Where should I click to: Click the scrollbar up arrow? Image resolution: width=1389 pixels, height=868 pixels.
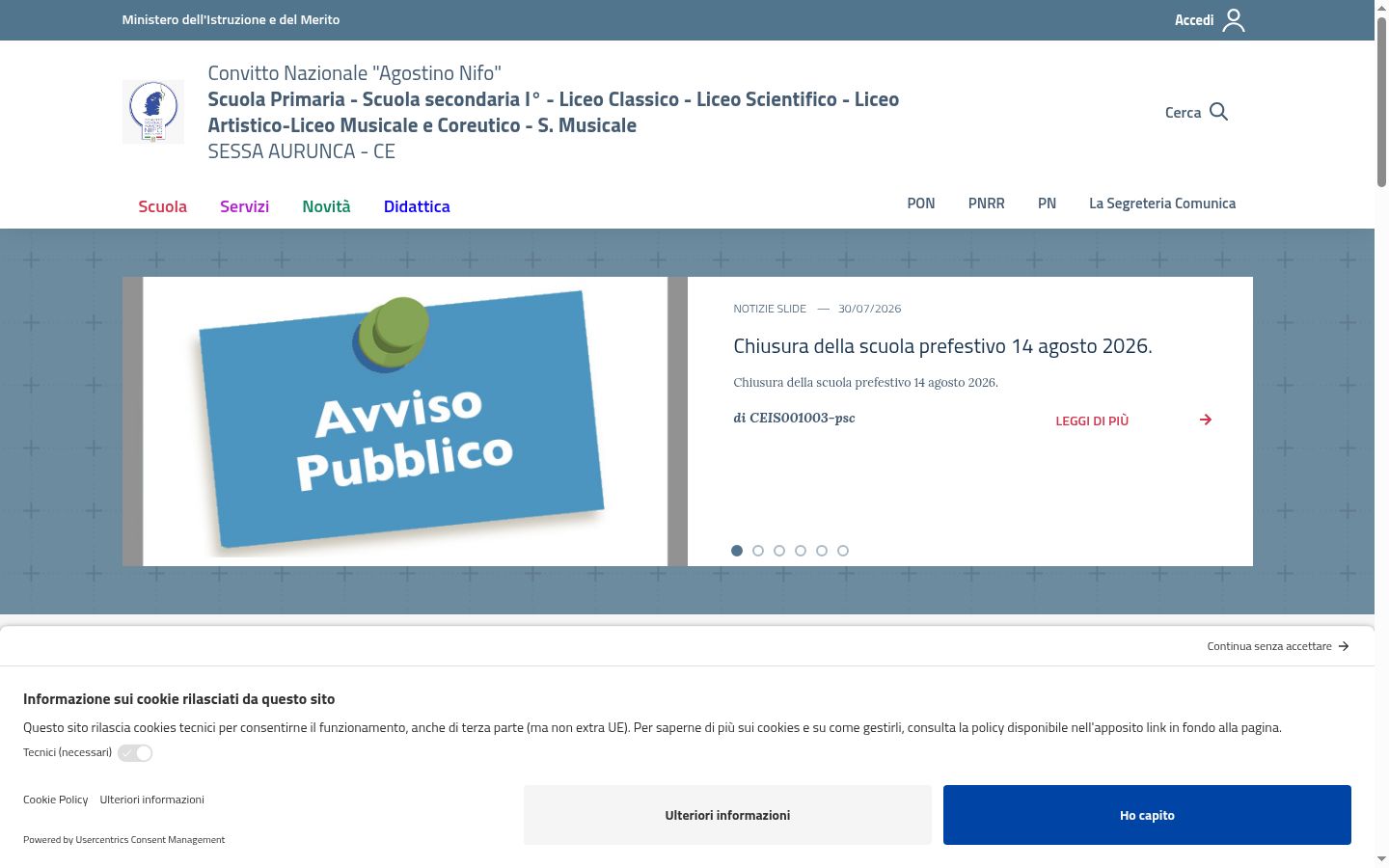[1381, 7]
